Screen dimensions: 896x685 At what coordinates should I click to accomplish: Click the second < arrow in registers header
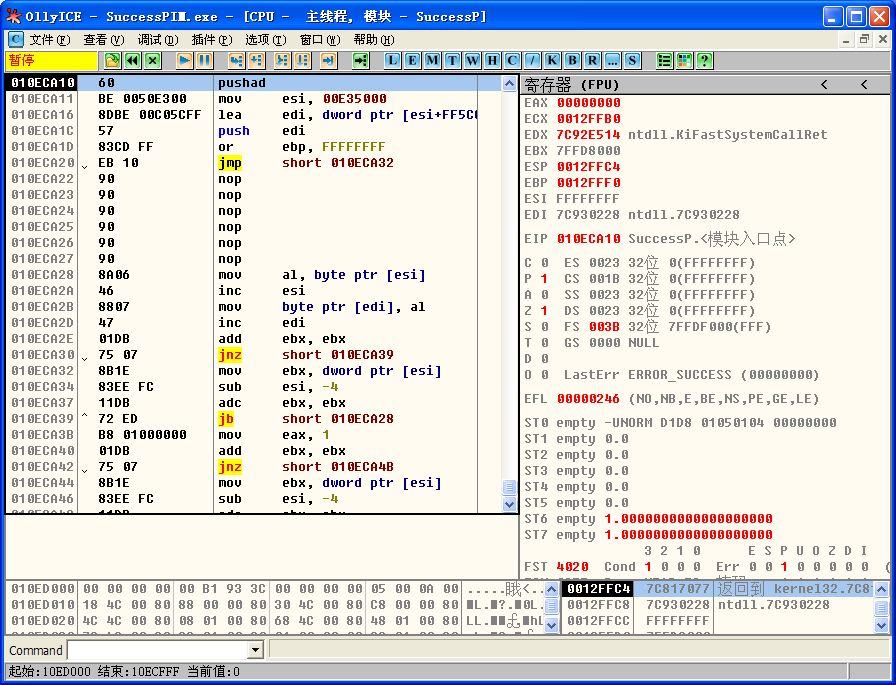pyautogui.click(x=864, y=85)
